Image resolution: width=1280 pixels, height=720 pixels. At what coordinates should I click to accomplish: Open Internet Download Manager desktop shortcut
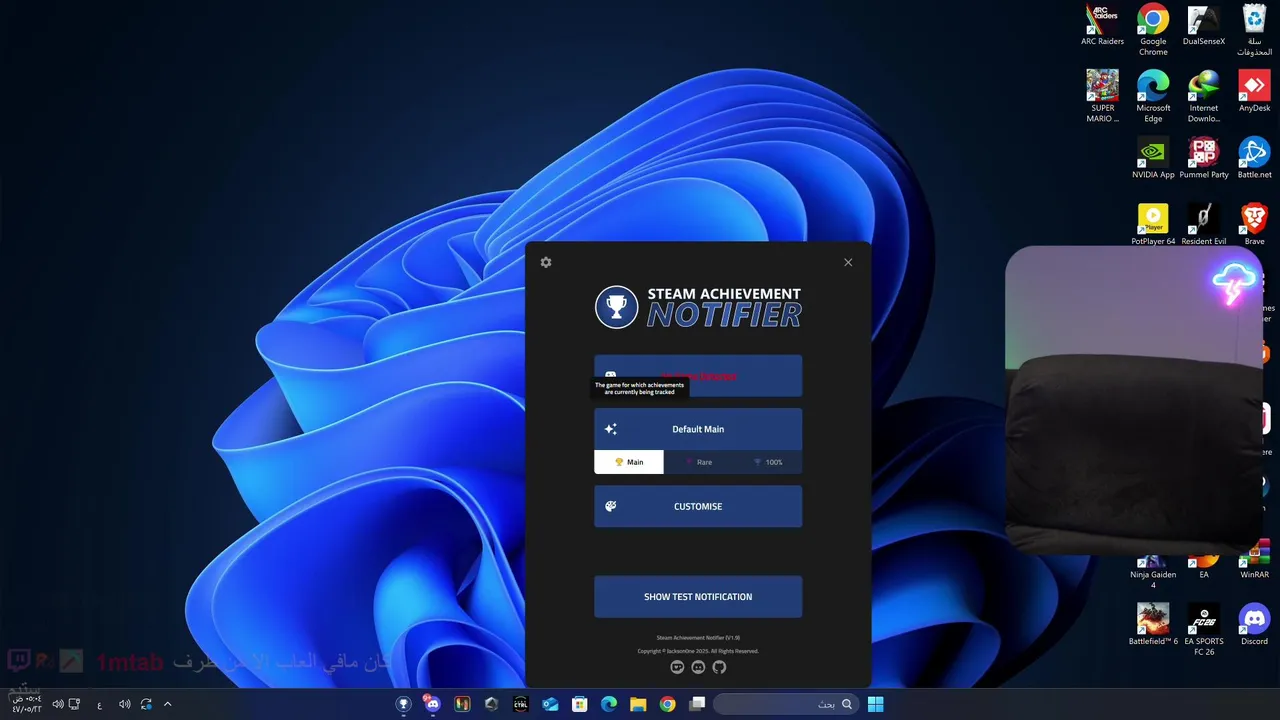coord(1204,97)
